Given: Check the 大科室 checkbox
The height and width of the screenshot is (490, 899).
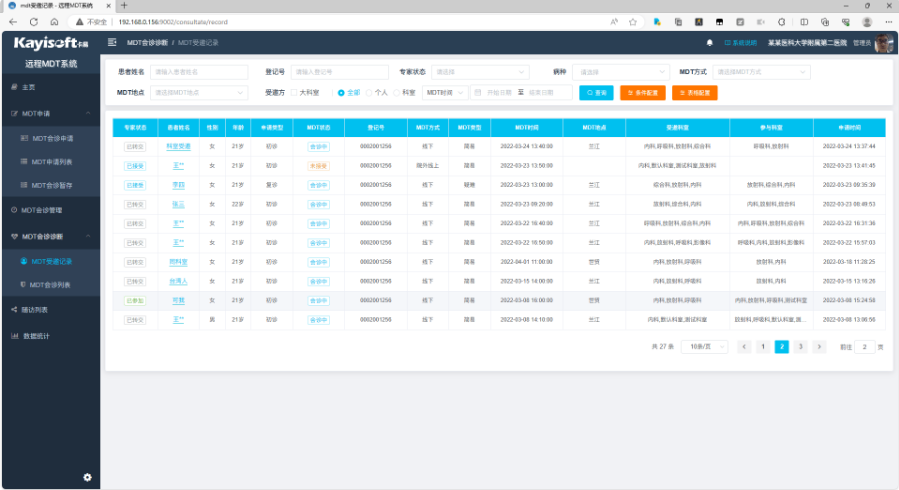Looking at the screenshot, I should click(x=291, y=92).
